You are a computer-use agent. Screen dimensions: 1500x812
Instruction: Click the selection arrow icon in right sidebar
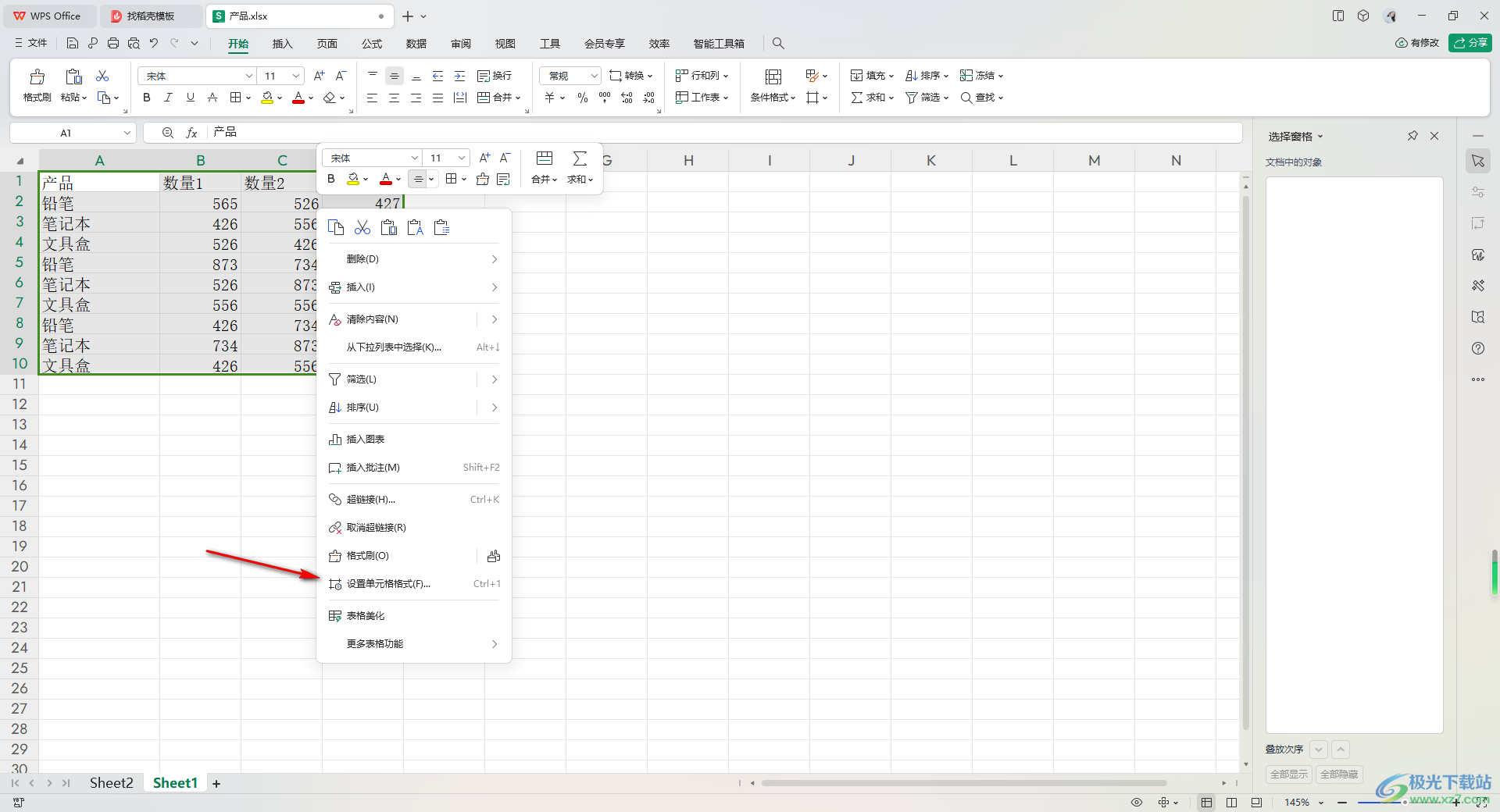click(x=1477, y=161)
